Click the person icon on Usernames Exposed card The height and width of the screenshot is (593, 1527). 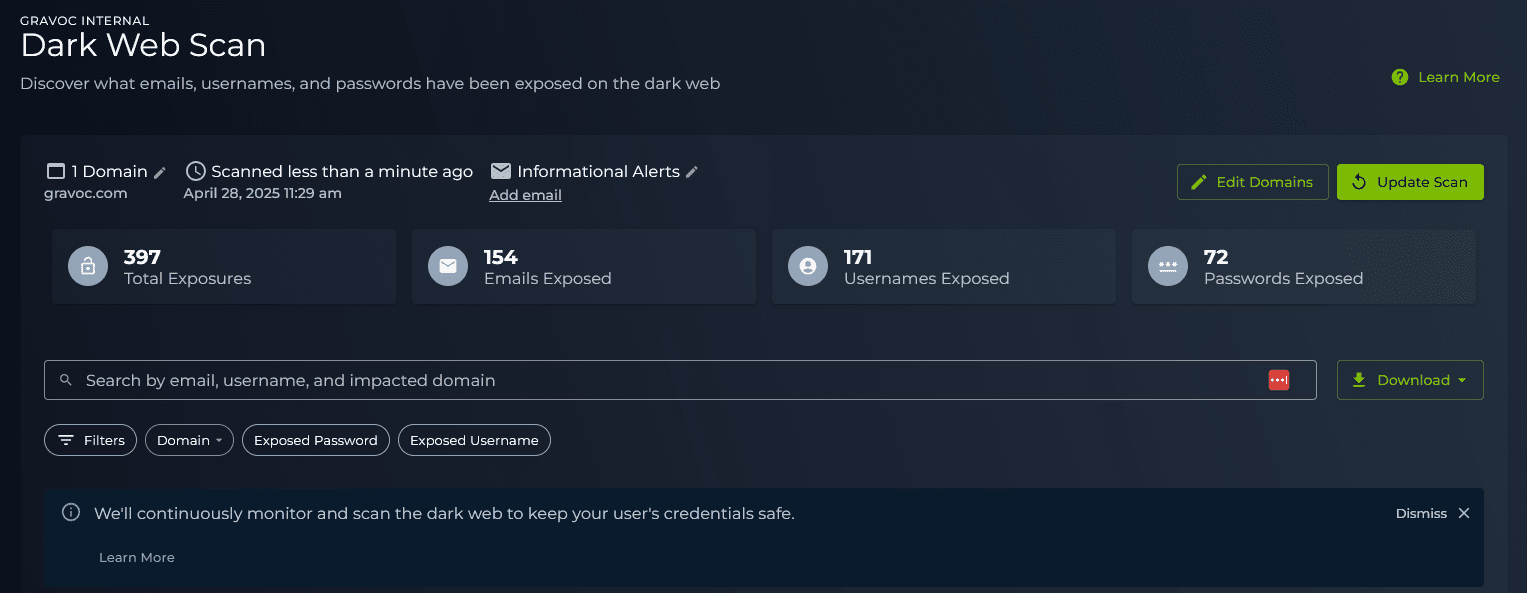[807, 266]
